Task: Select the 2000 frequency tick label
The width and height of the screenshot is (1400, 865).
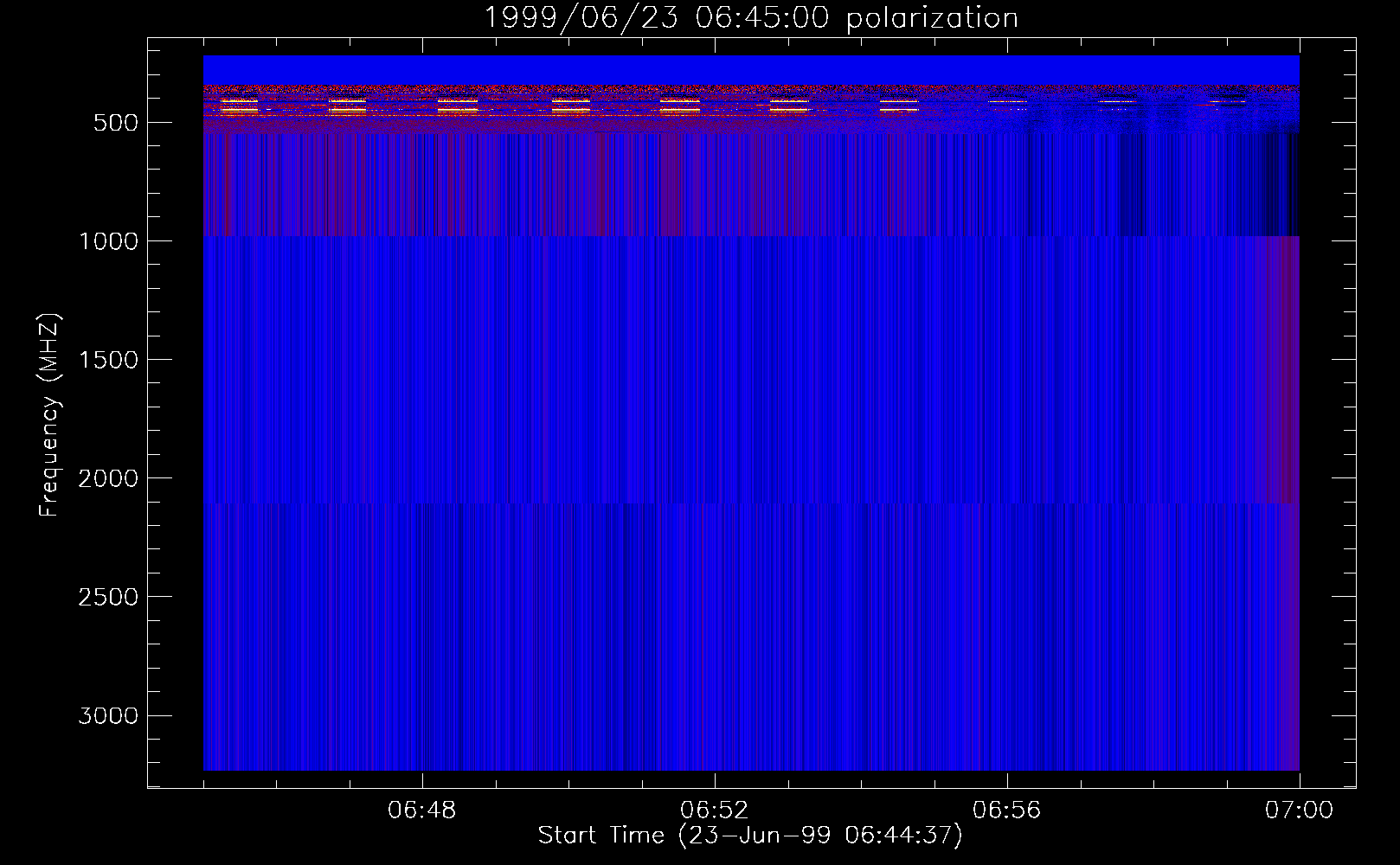Action: click(108, 478)
